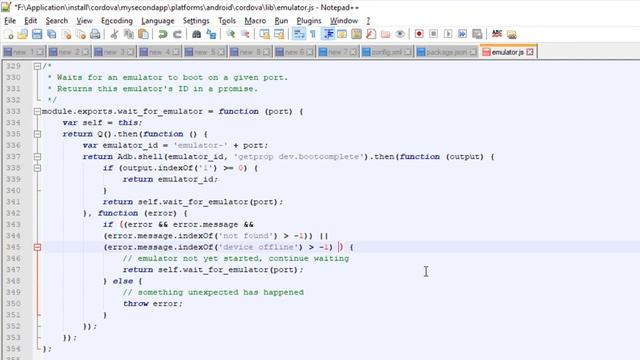Print the document using the printer icon

[x=95, y=34]
